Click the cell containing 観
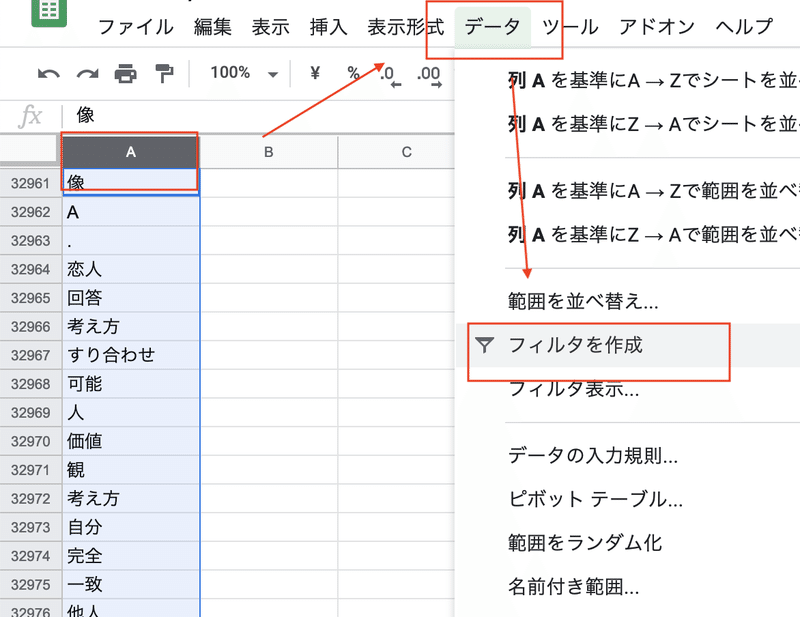The width and height of the screenshot is (800, 617). pos(131,470)
